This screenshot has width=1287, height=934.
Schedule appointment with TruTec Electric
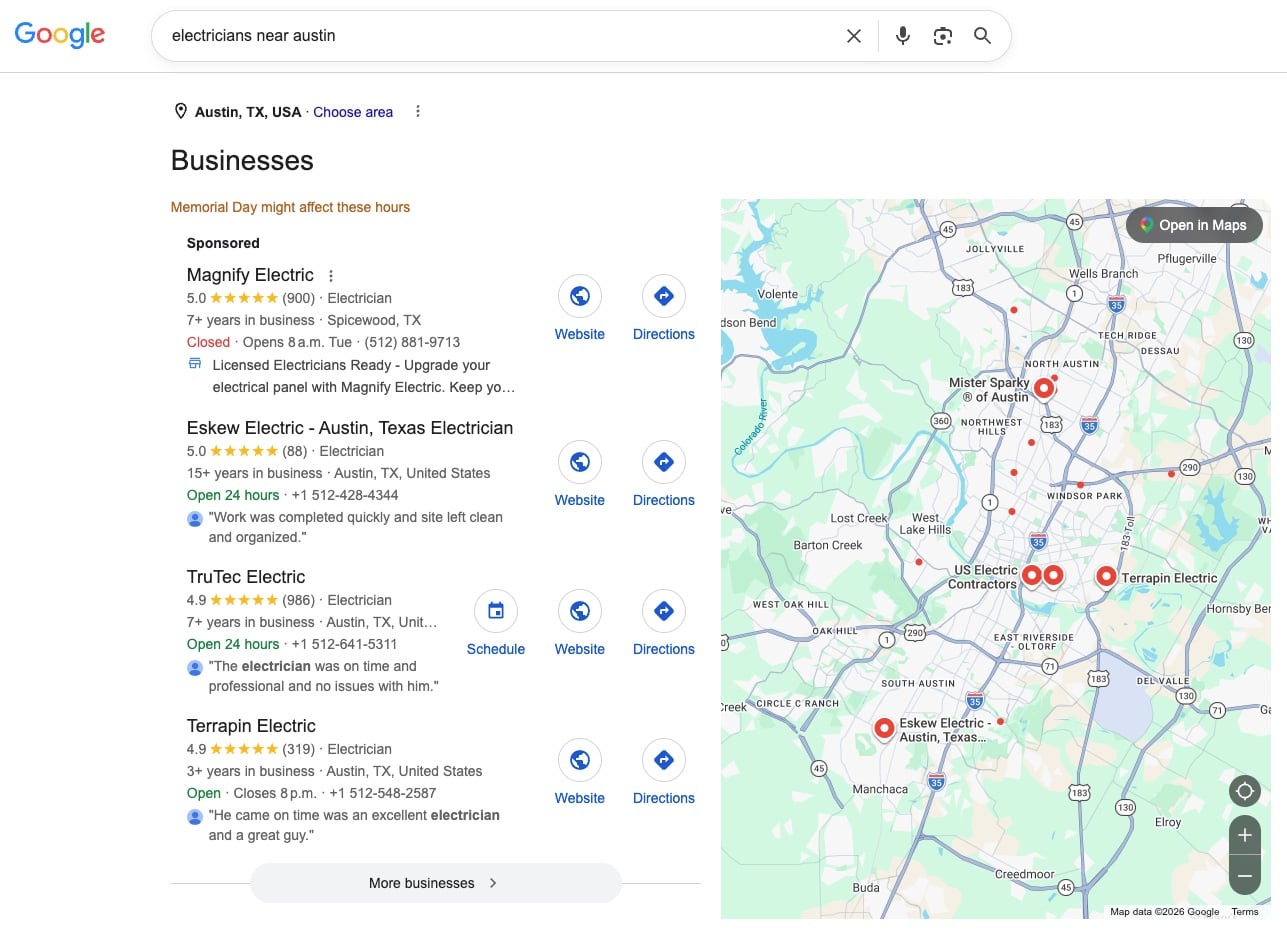496,611
